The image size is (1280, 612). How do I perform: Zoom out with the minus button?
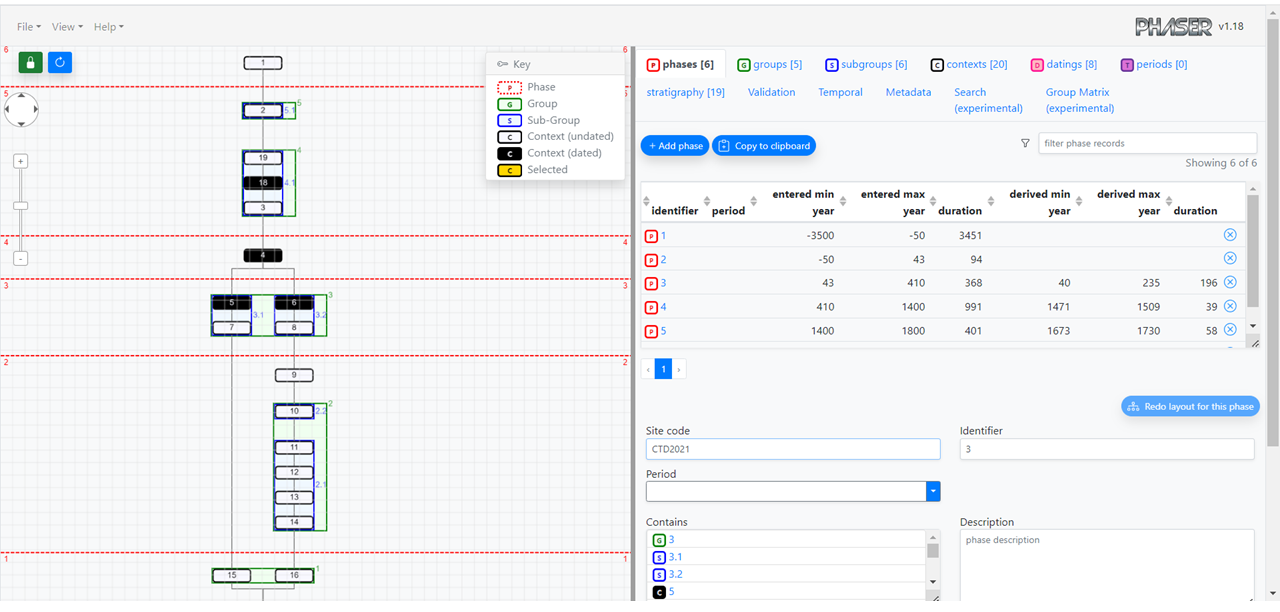(x=21, y=258)
